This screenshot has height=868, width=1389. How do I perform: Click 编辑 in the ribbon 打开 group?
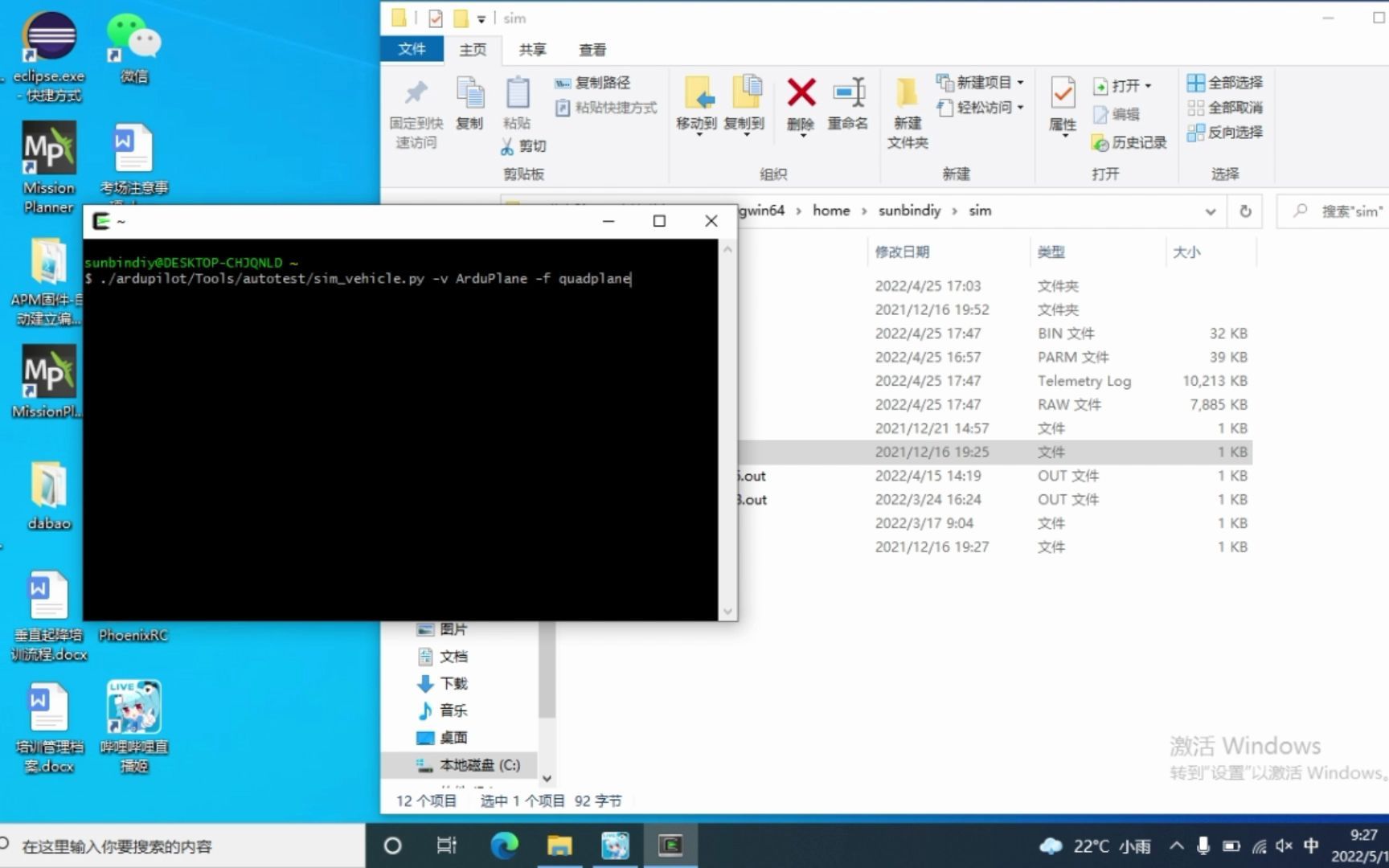[1116, 114]
